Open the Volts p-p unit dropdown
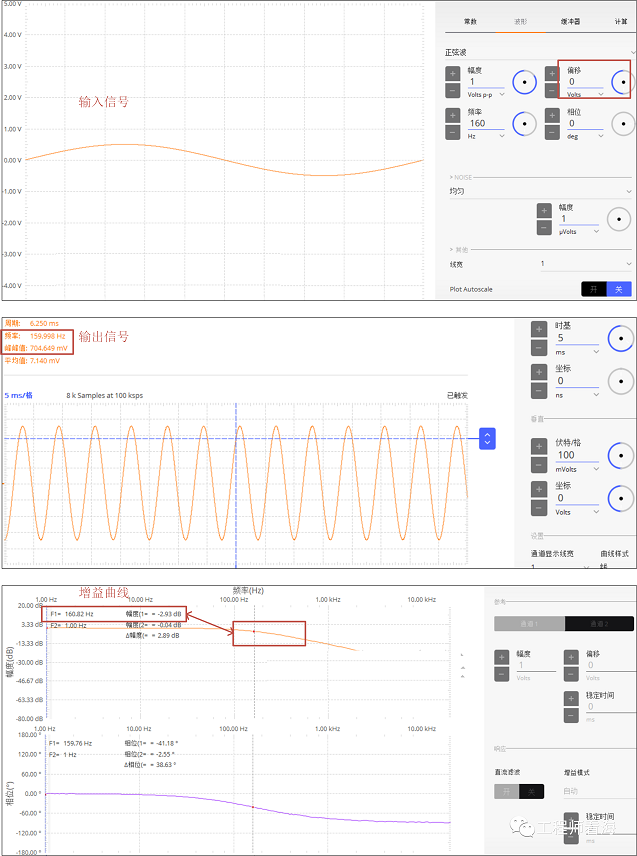The image size is (637, 856). pyautogui.click(x=486, y=94)
